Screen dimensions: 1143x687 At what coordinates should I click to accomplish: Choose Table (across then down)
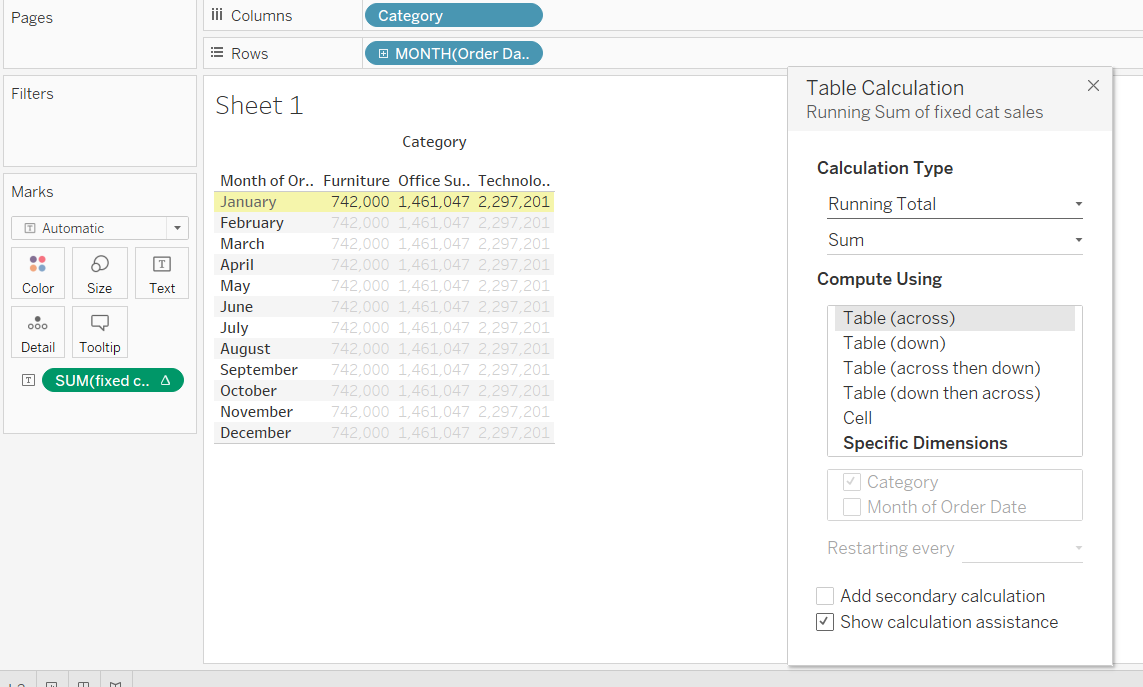941,368
